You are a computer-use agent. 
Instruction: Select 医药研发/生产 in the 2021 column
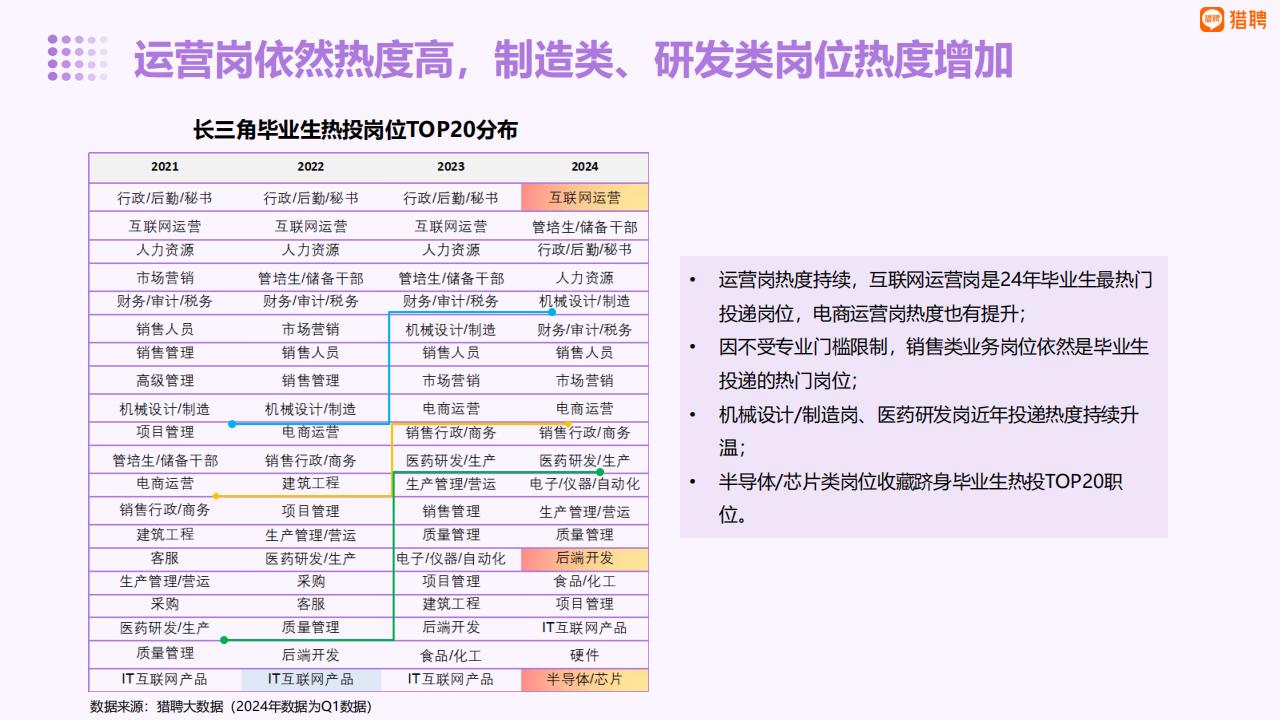click(165, 628)
